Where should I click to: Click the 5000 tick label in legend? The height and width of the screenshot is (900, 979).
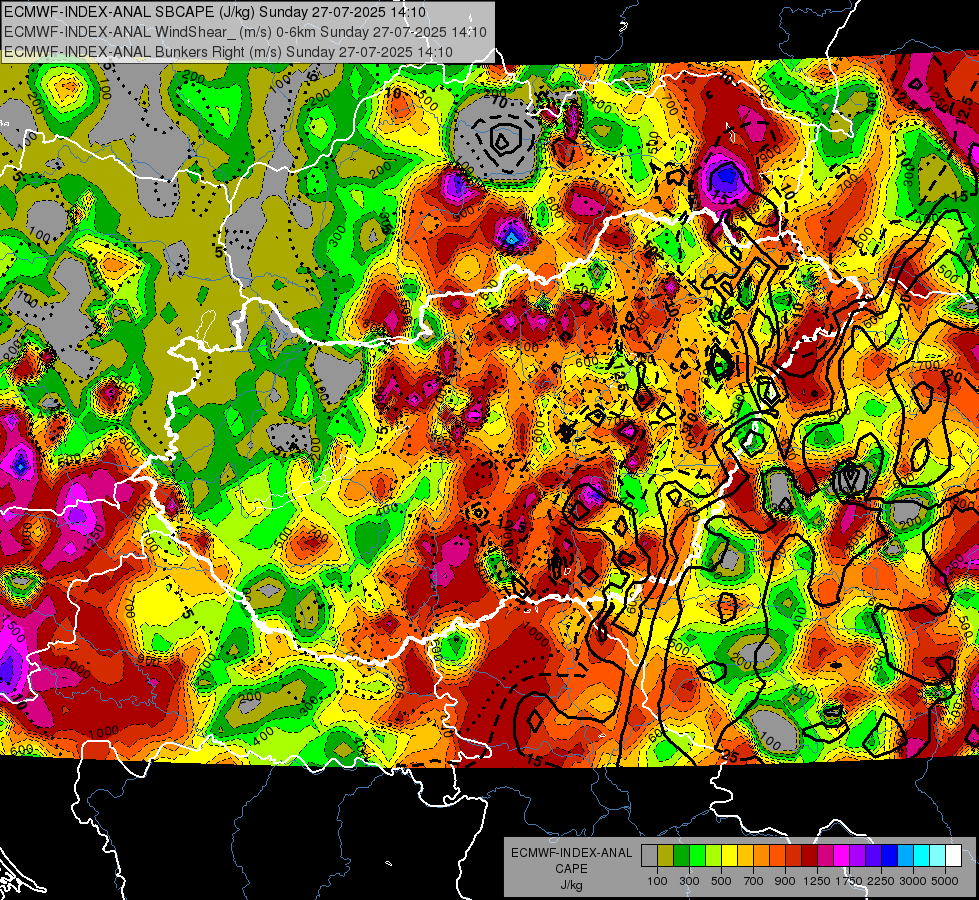(945, 881)
